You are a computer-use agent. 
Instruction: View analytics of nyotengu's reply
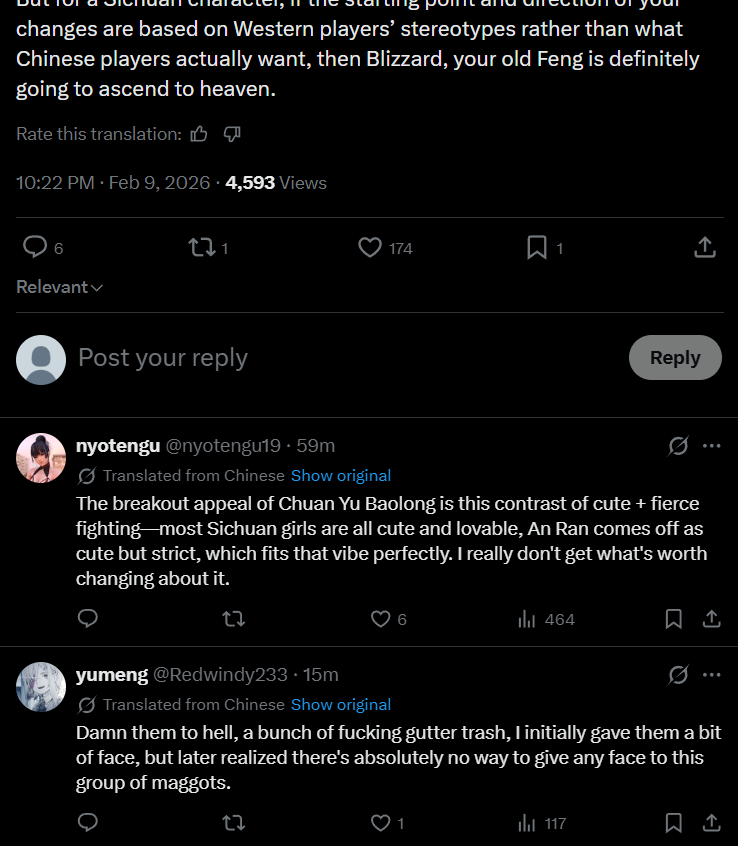pos(528,619)
